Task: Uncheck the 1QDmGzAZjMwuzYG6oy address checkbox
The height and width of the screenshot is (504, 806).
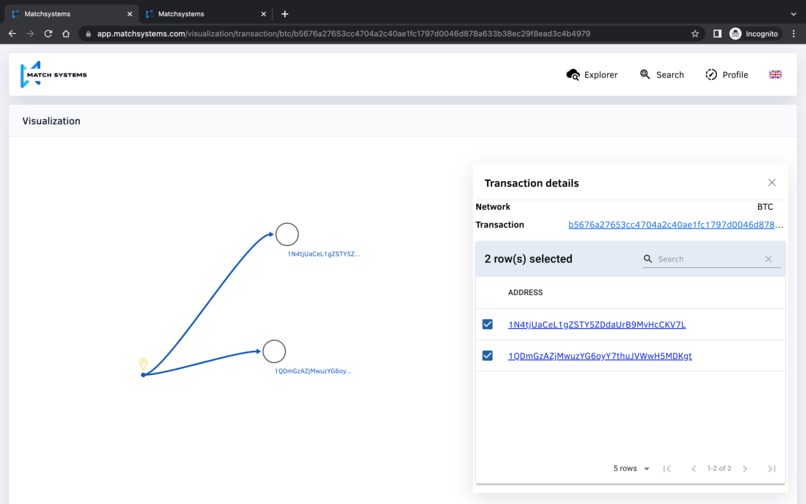Action: click(488, 356)
